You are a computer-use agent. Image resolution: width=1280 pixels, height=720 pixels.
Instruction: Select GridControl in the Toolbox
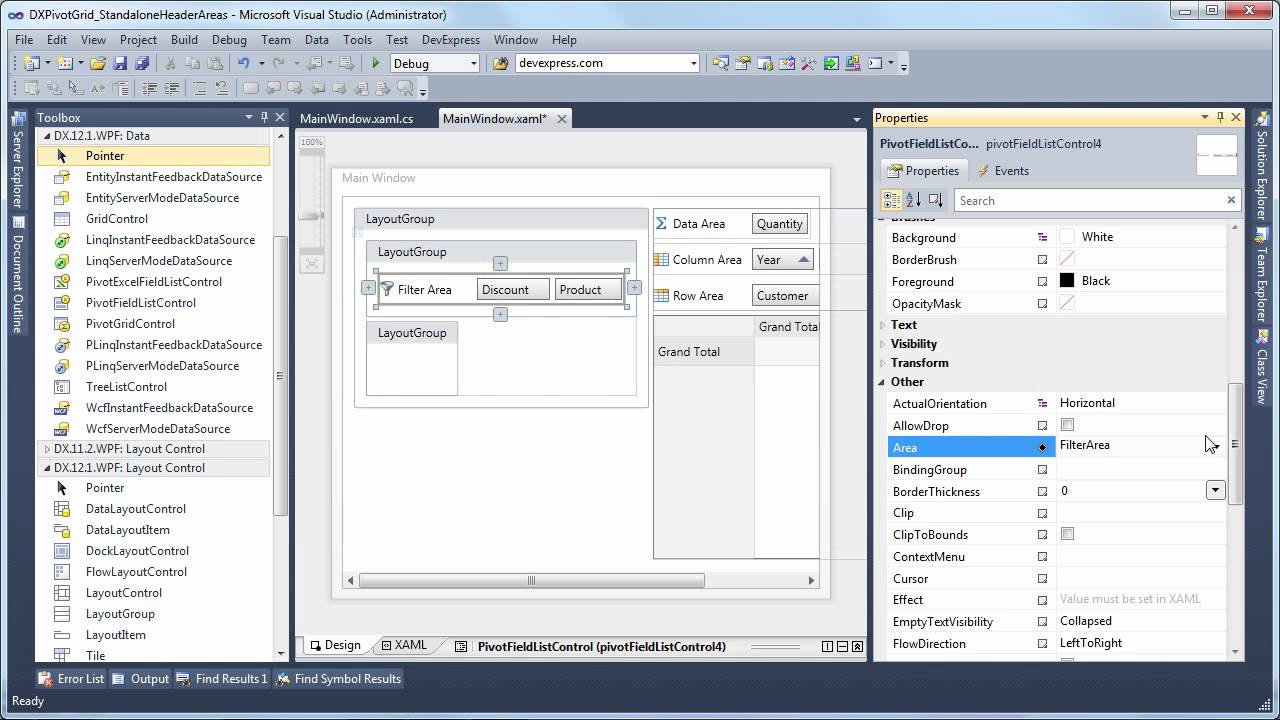coord(117,219)
